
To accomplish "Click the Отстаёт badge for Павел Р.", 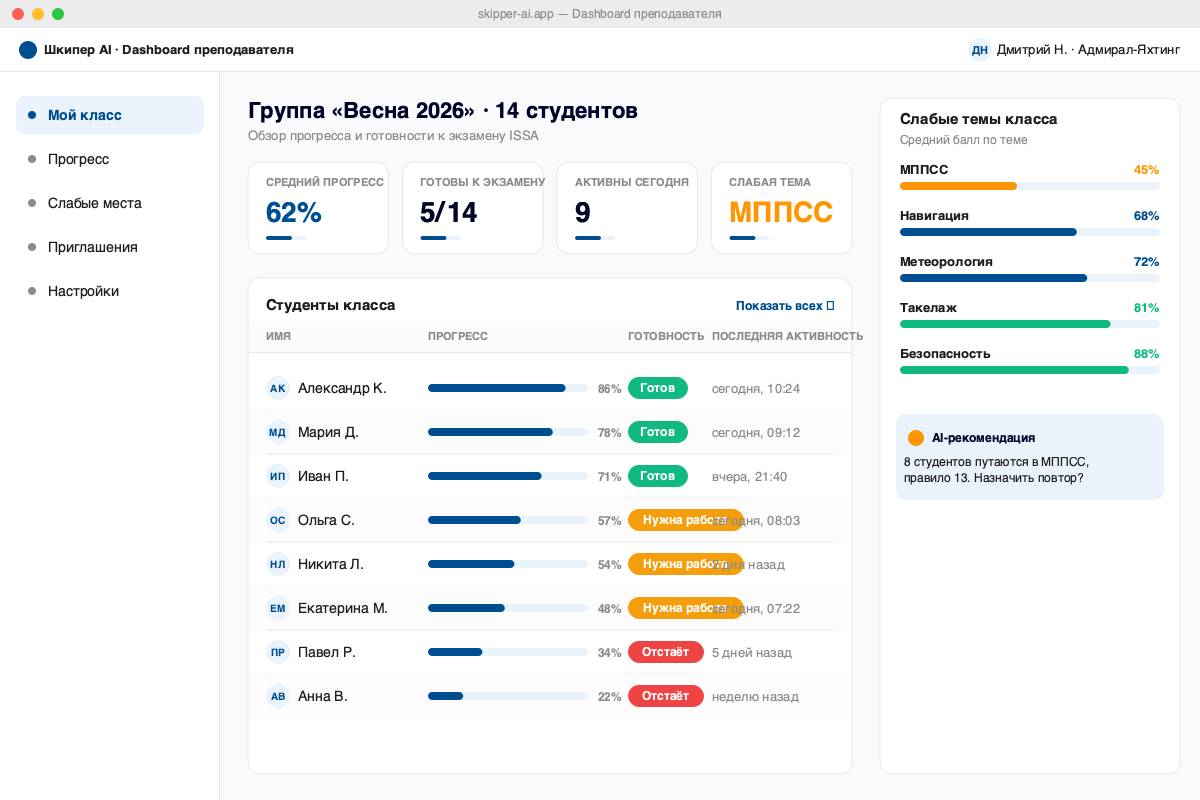I will [665, 652].
